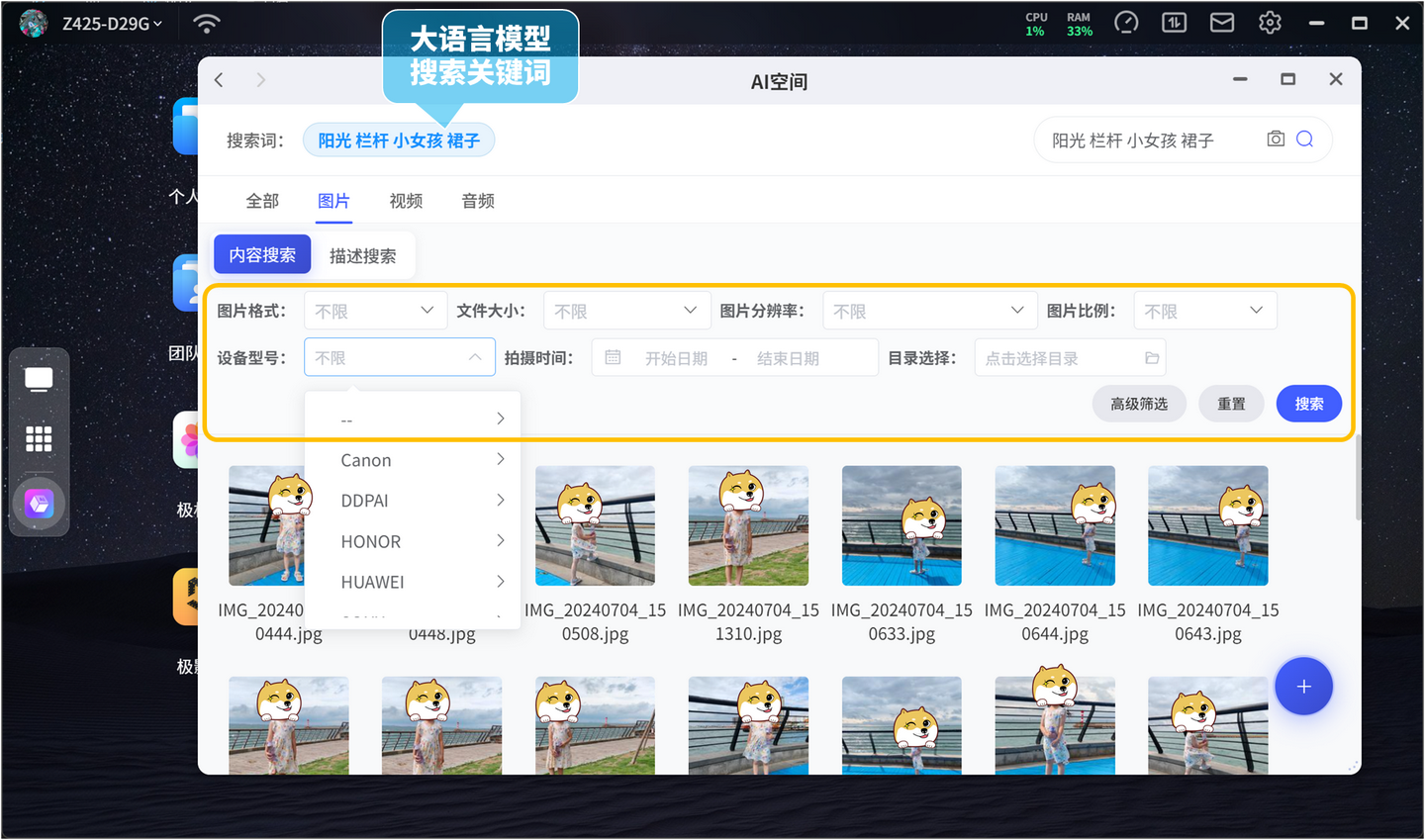
Task: Open the 图片格式 dropdown
Action: [375, 311]
